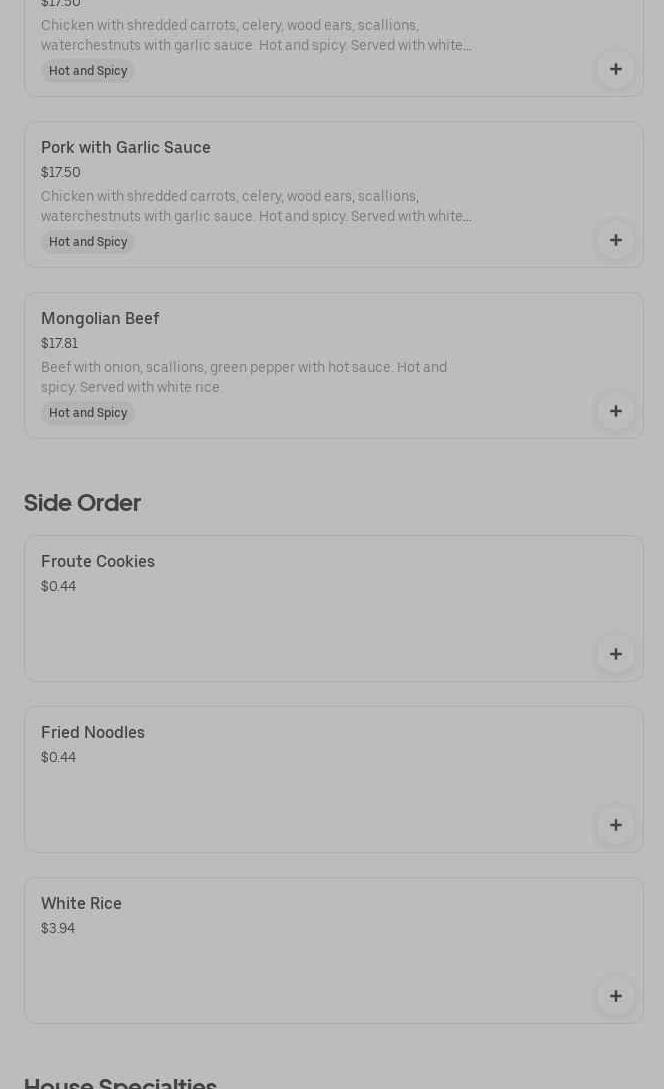The image size is (664, 1089).
Task: Click the House Specialties section heading
Action: click(120, 1082)
